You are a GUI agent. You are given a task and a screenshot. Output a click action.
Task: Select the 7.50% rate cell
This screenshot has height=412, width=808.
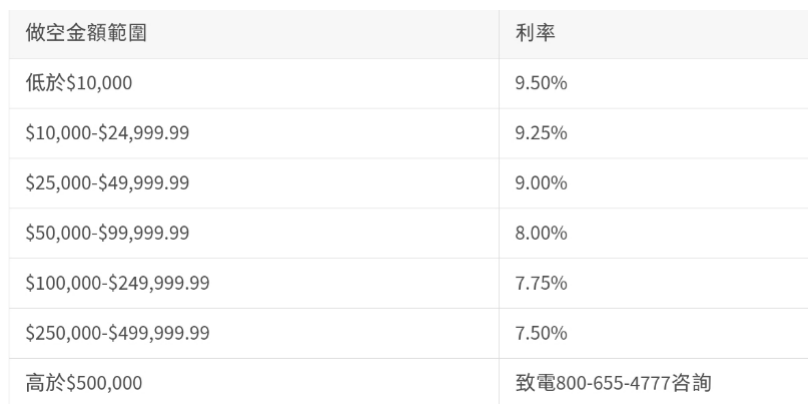click(541, 334)
